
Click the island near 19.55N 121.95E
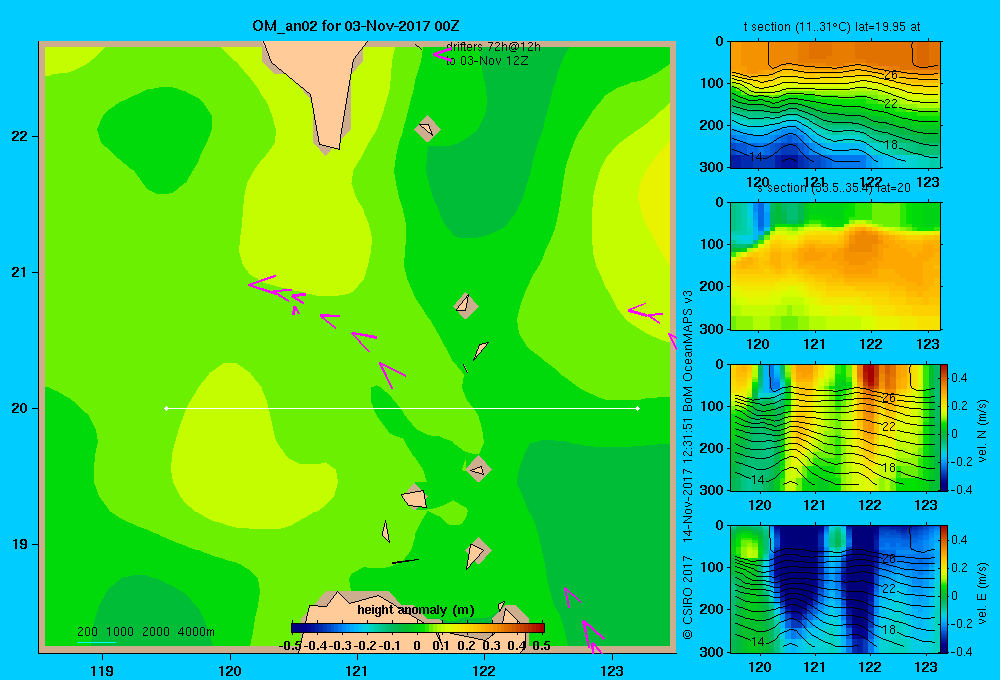[478, 469]
